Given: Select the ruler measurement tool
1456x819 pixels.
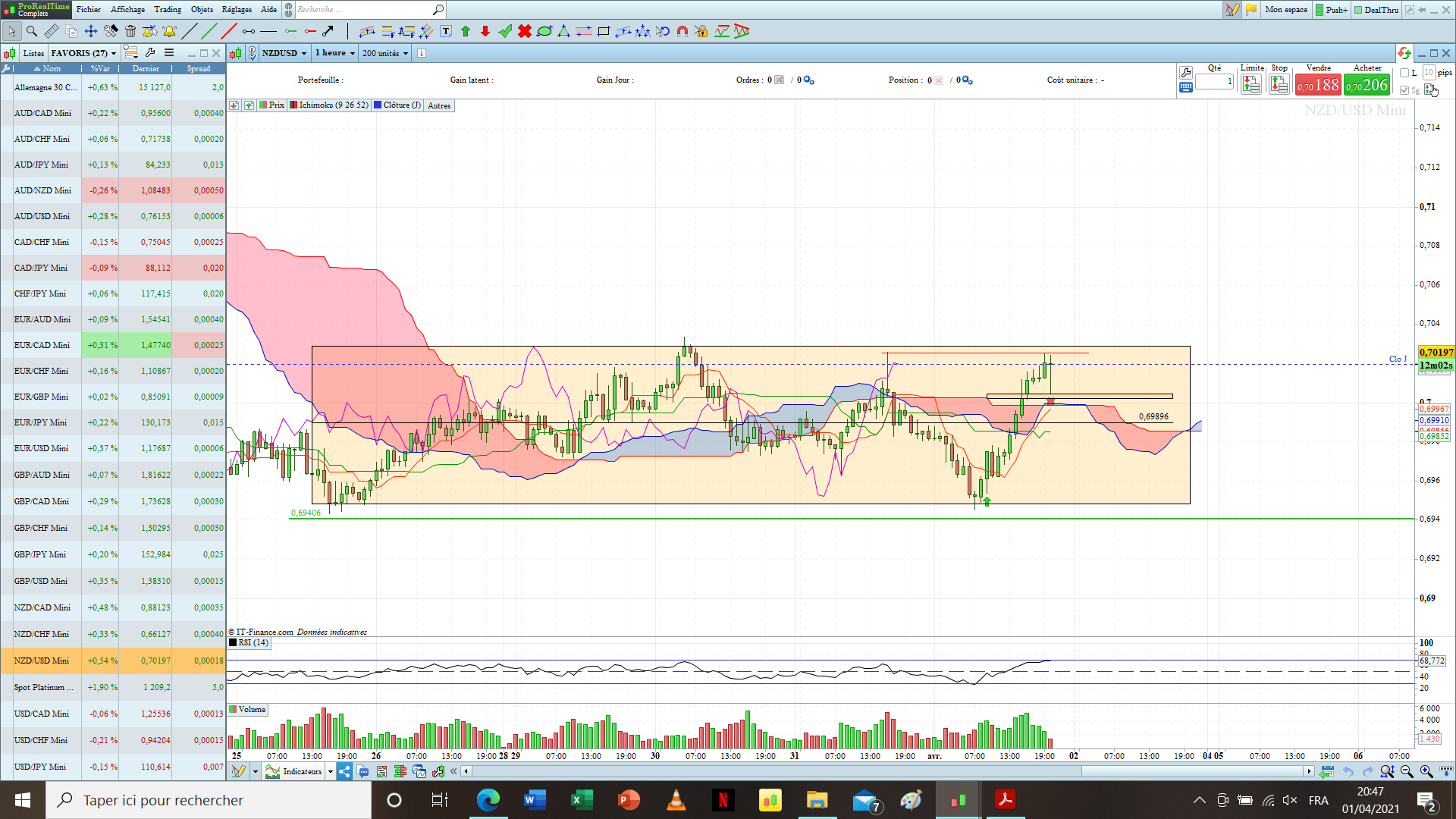Looking at the screenshot, I should [52, 31].
